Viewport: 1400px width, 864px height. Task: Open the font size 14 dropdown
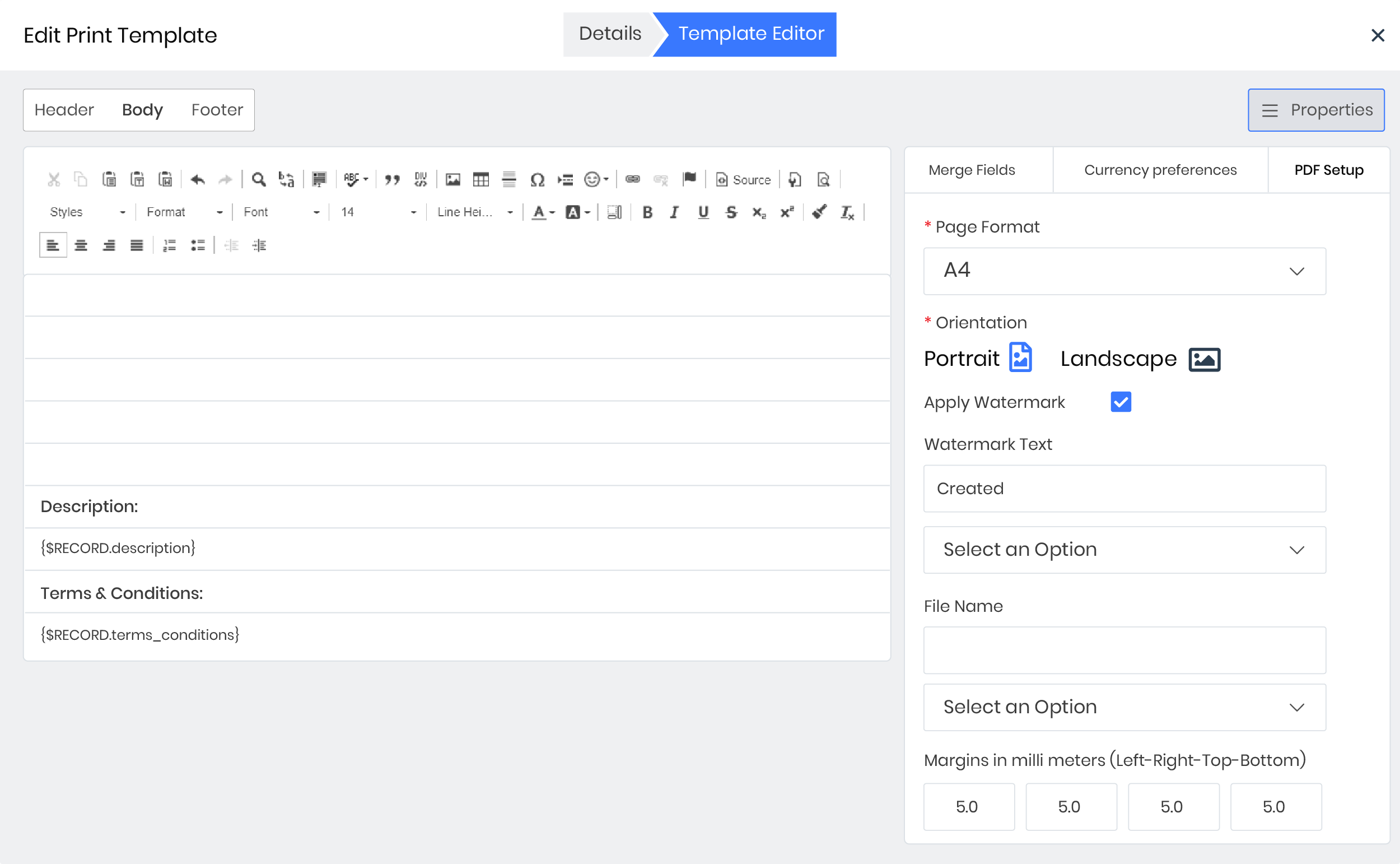(x=378, y=212)
